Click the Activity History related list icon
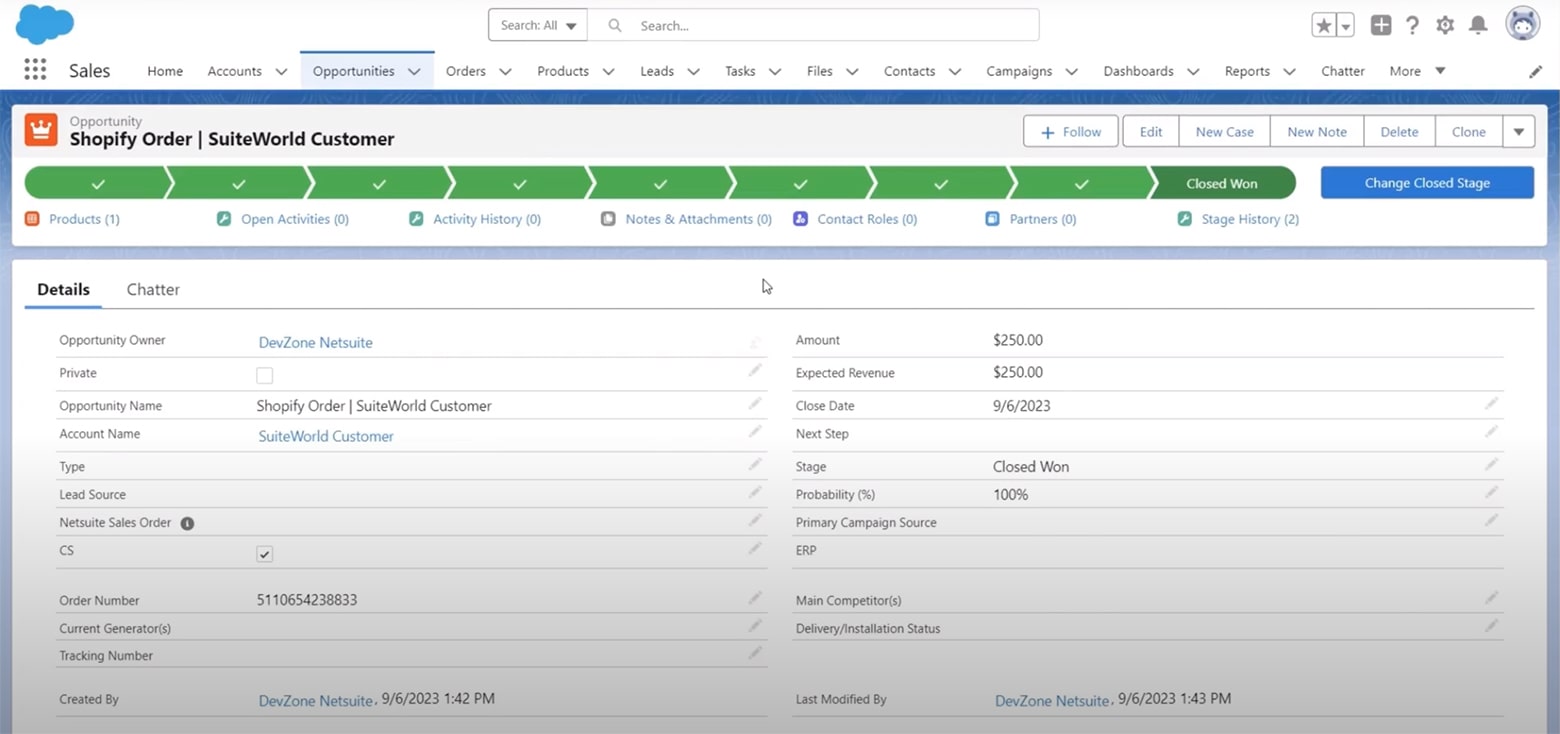 (x=416, y=218)
